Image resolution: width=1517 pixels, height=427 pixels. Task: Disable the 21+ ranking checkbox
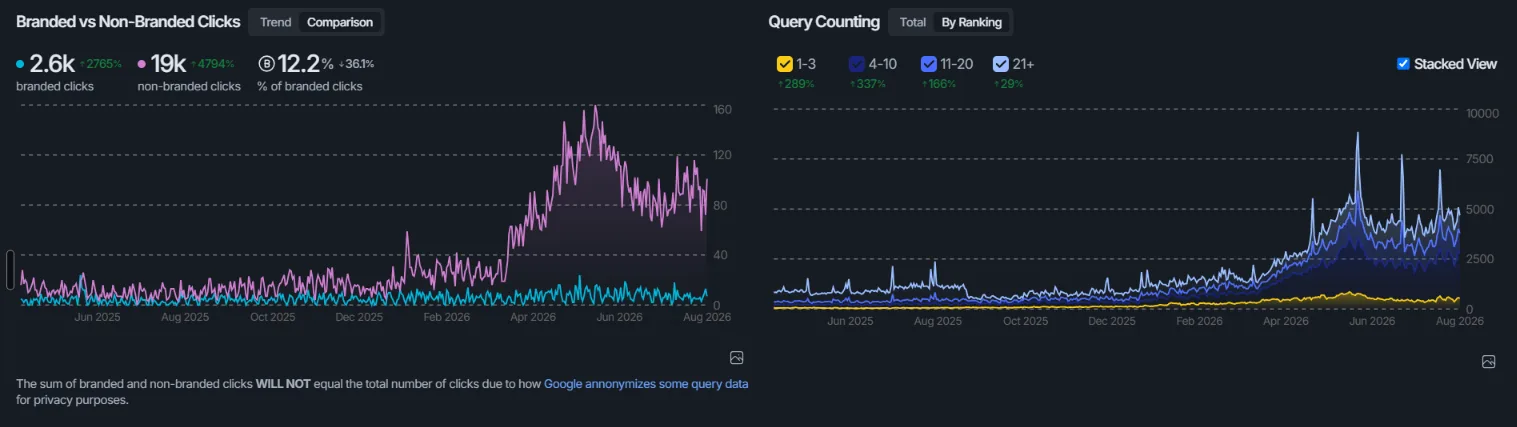point(1001,64)
